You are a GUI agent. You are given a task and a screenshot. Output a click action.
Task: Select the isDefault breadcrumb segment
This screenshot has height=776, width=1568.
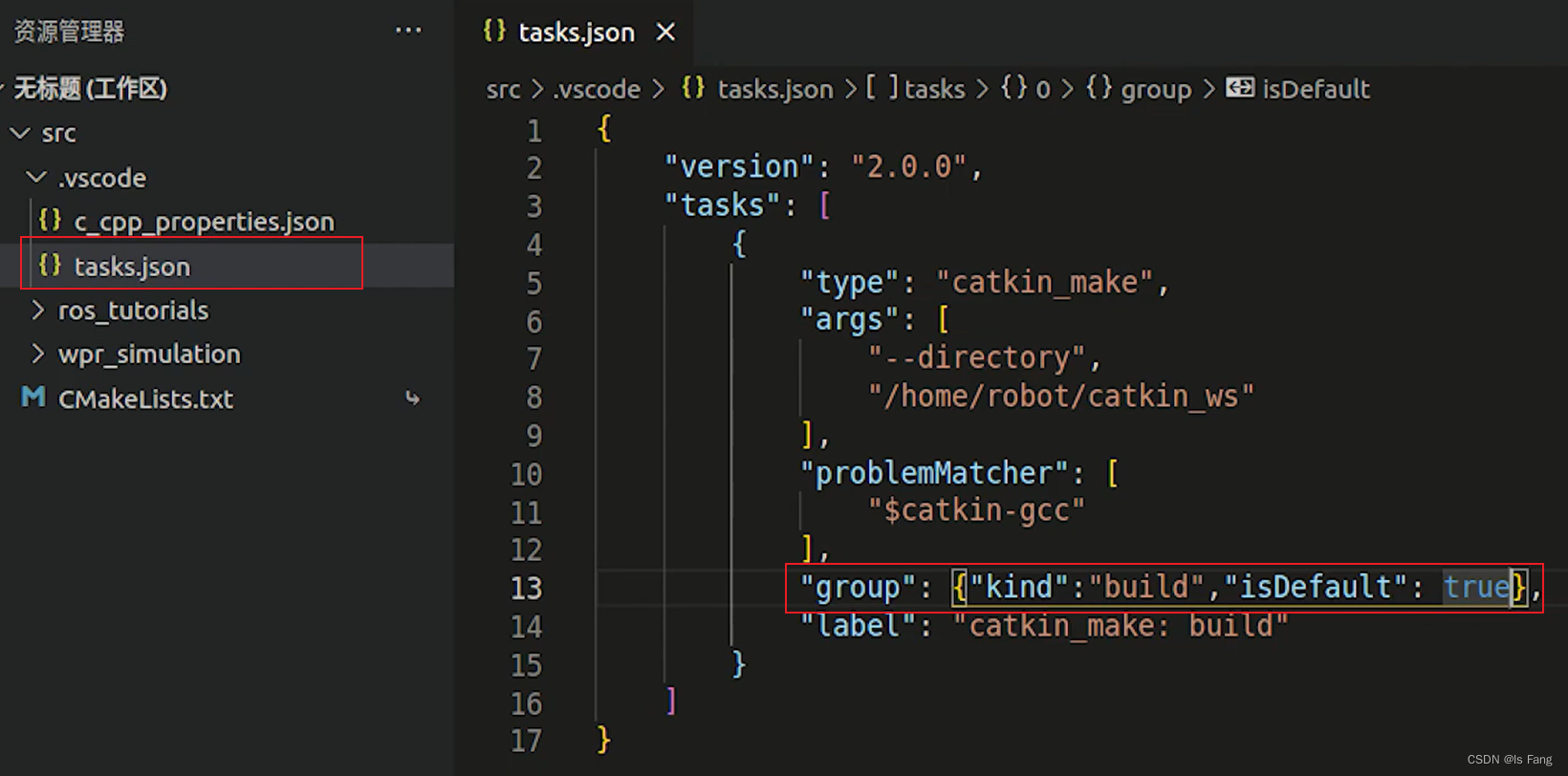(x=1316, y=89)
